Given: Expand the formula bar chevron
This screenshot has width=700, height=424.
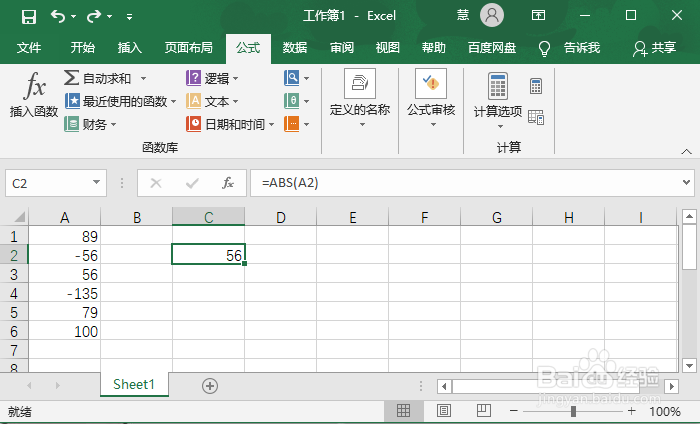Looking at the screenshot, I should (x=686, y=182).
